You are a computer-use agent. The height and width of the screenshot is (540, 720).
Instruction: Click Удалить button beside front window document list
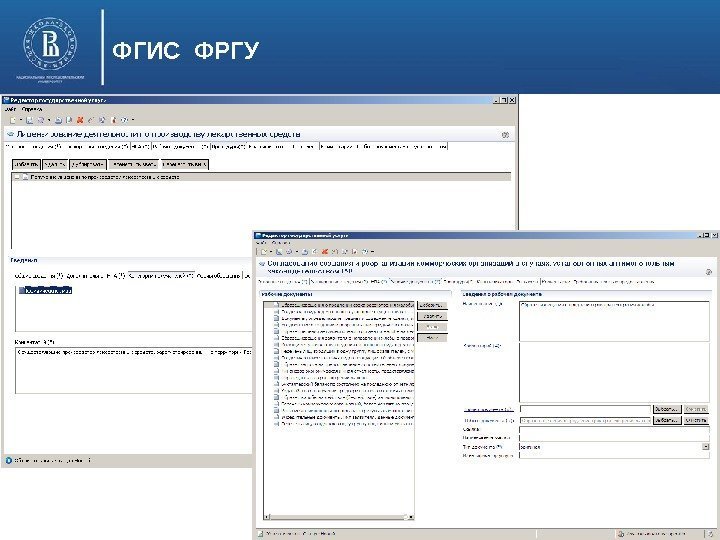[432, 316]
